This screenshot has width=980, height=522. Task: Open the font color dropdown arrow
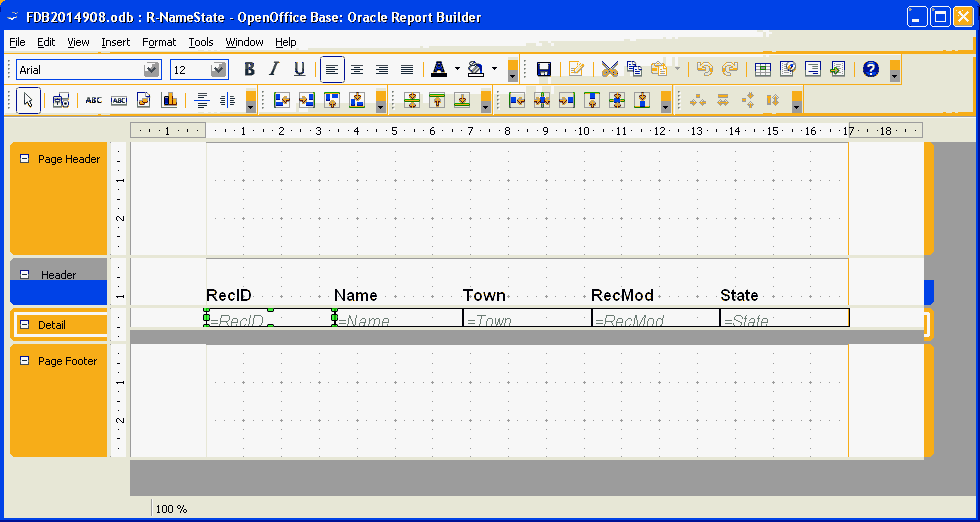pyautogui.click(x=457, y=69)
